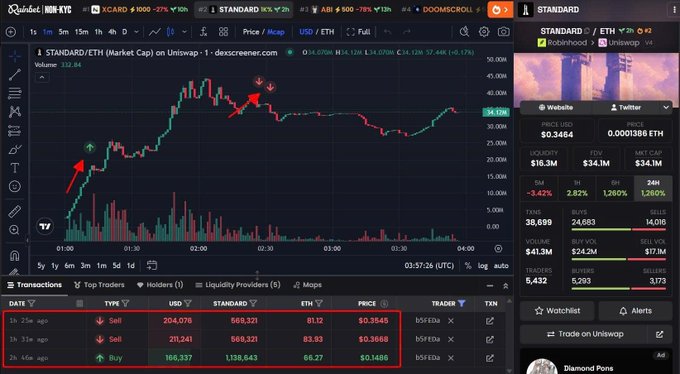Take a chart snapshot with camera icon
This screenshot has height=374, width=680.
click(x=503, y=32)
